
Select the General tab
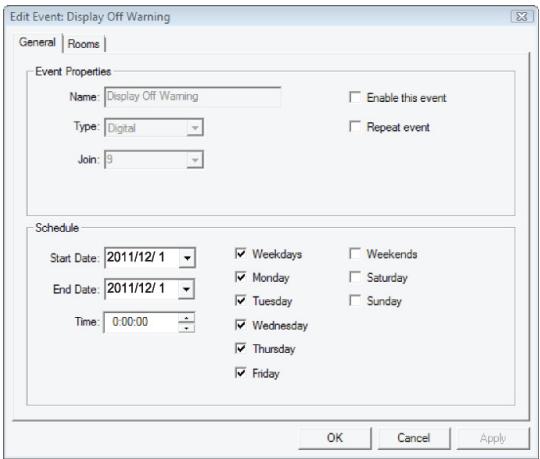[37, 42]
